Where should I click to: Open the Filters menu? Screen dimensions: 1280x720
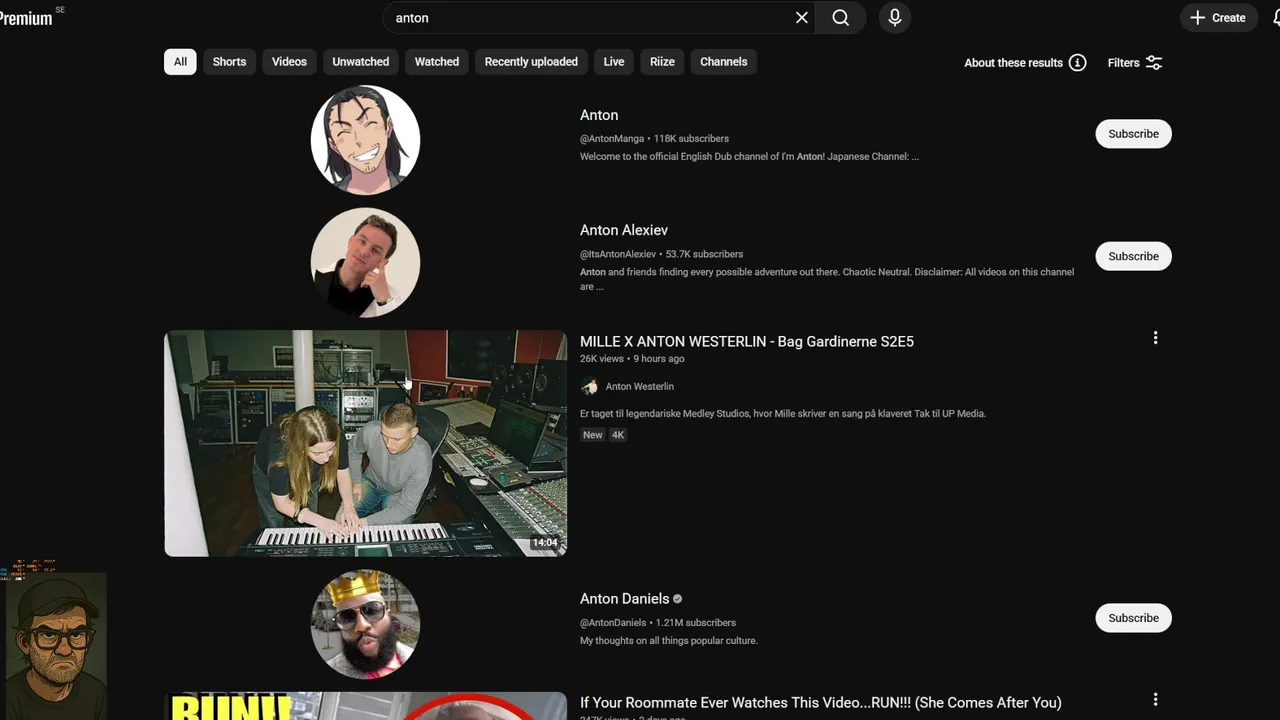[1135, 63]
